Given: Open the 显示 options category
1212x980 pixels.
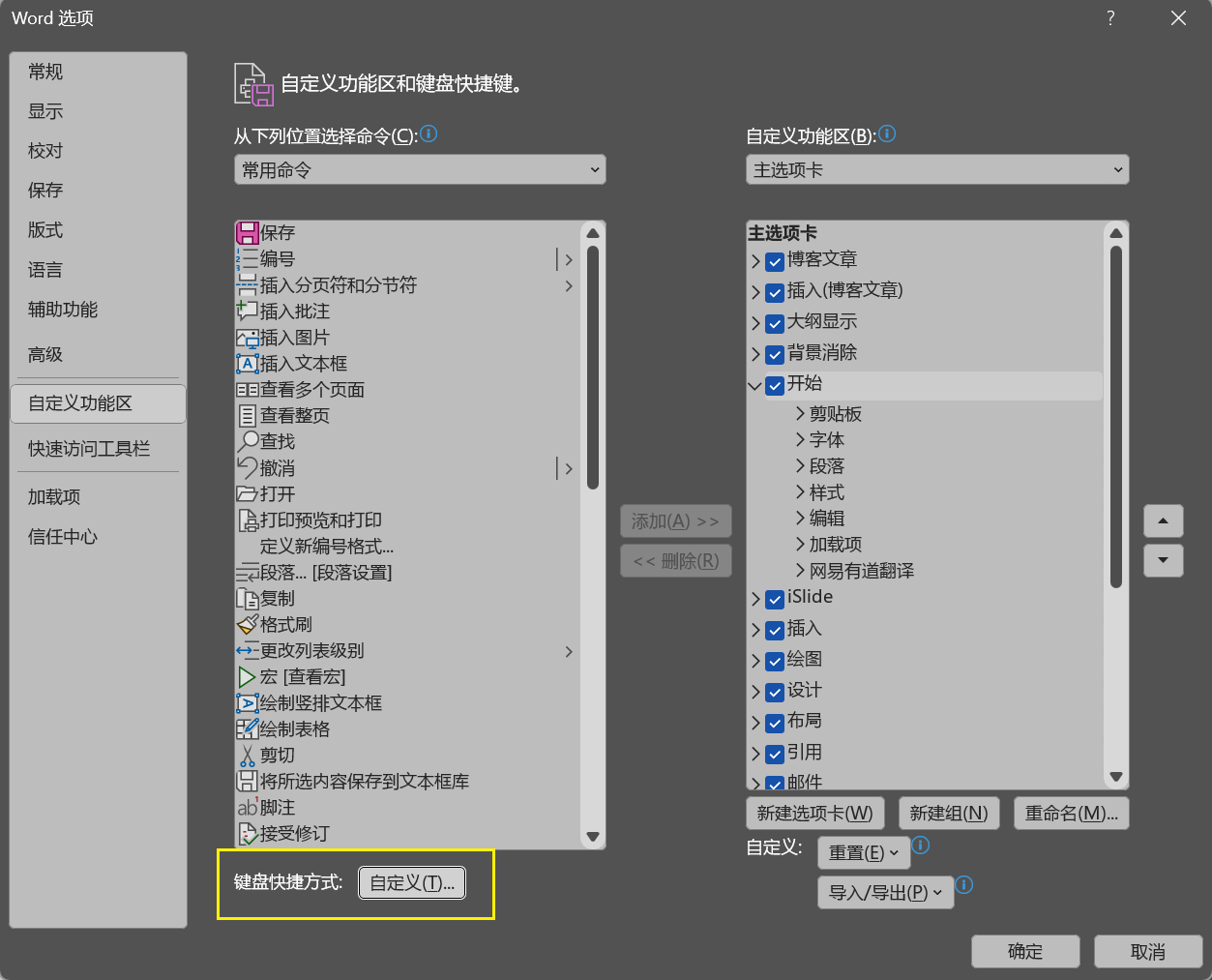Looking at the screenshot, I should coord(98,111).
